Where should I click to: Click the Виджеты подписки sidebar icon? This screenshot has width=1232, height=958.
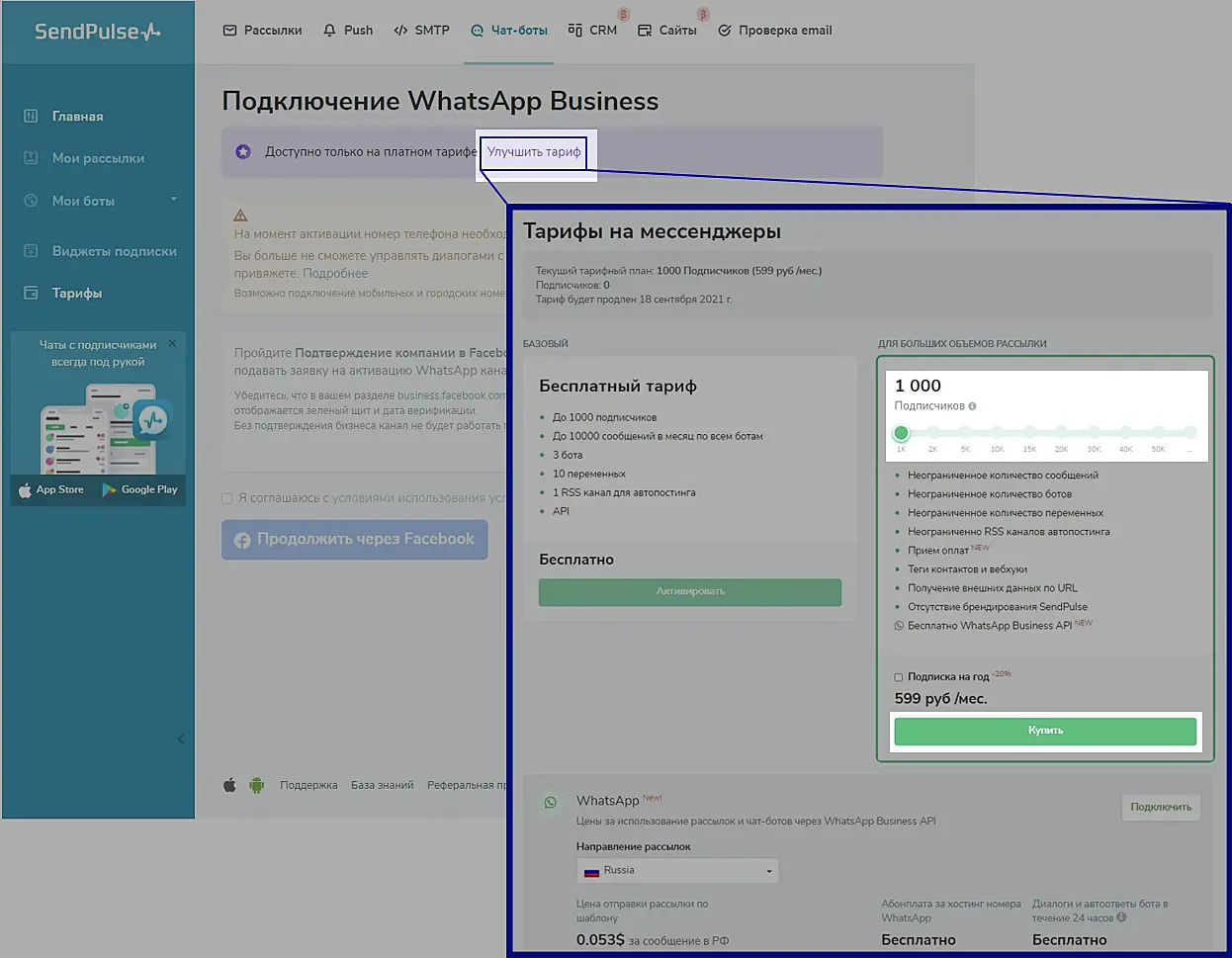pyautogui.click(x=31, y=251)
